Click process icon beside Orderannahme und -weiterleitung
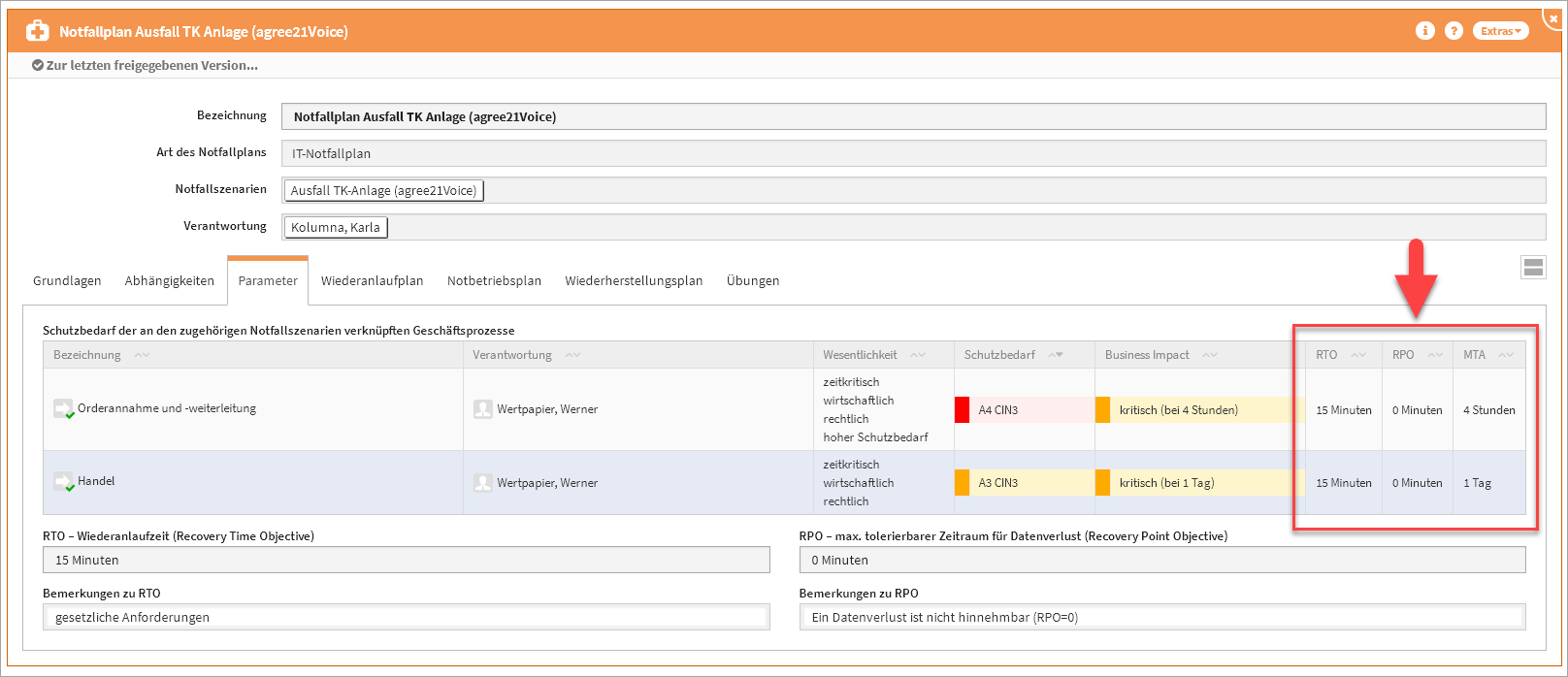 pos(63,409)
